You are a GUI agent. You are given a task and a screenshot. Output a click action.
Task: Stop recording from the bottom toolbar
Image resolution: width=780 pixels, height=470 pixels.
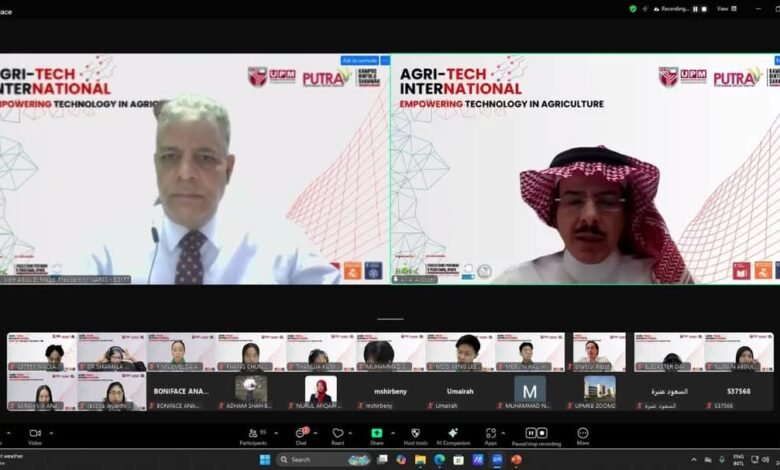click(542, 433)
